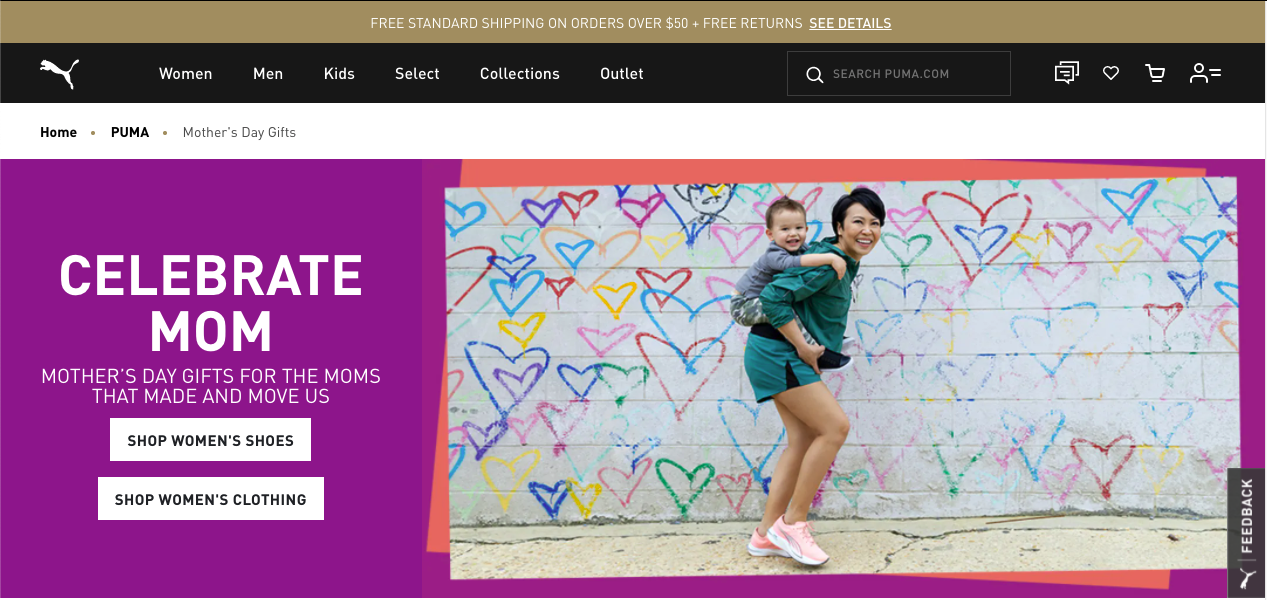This screenshot has width=1267, height=600.
Task: Open the Kids navigation menu
Action: pos(339,73)
